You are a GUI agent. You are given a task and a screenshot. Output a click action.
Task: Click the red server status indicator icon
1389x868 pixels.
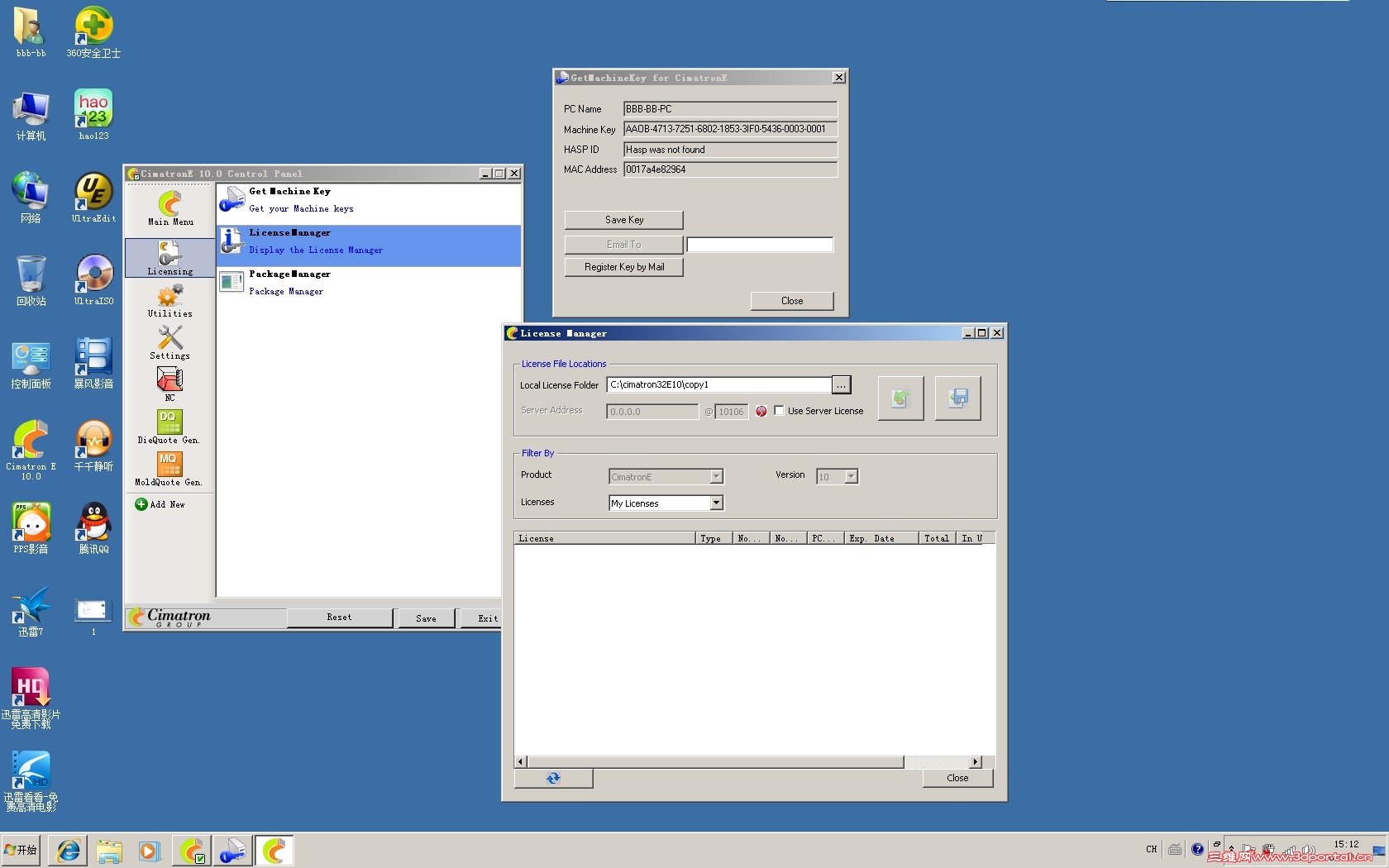(761, 411)
